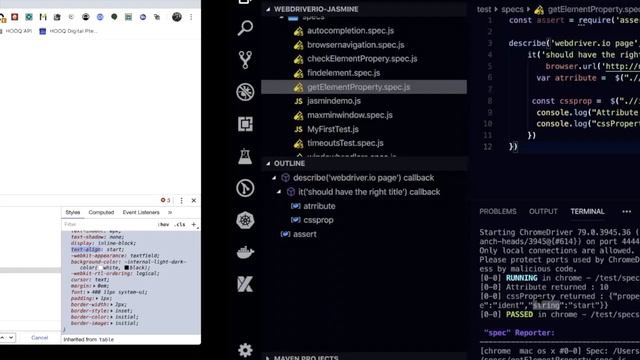This screenshot has height=360, width=640.
Task: Click HOOQ API bookmark
Action: 16,31
